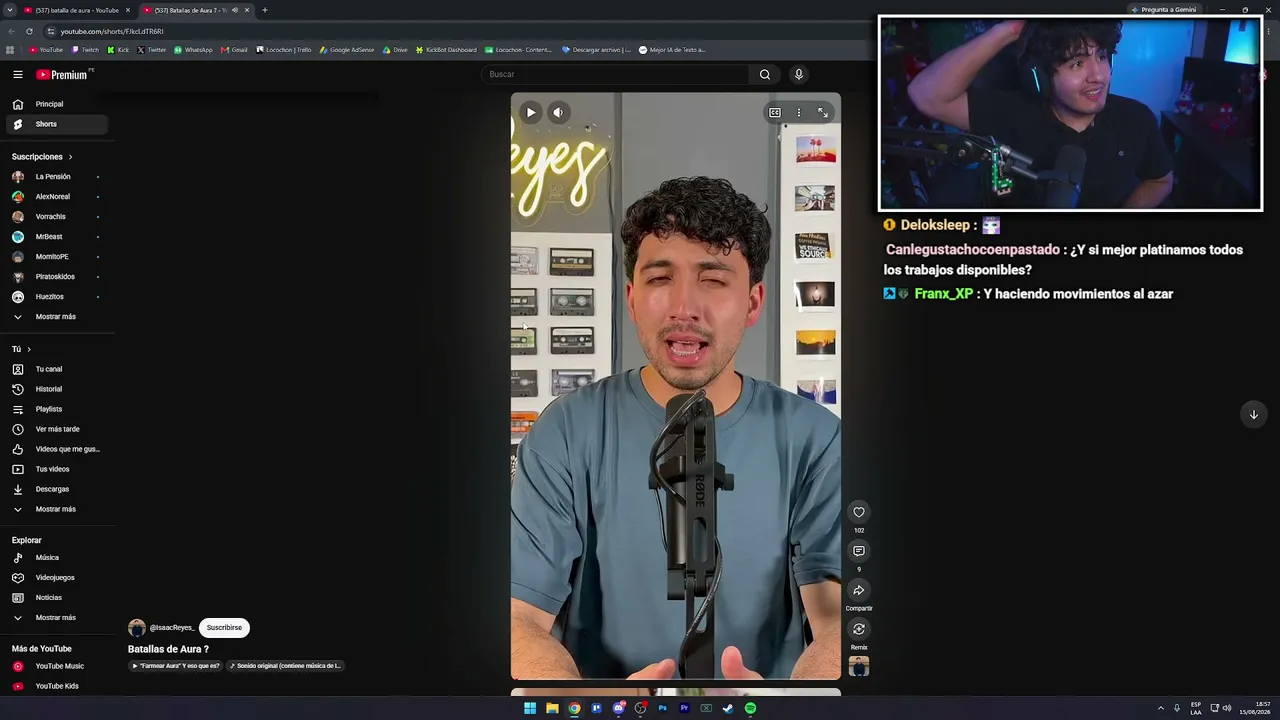Image resolution: width=1280 pixels, height=720 pixels.
Task: Open Spotify from the taskbar
Action: point(750,708)
